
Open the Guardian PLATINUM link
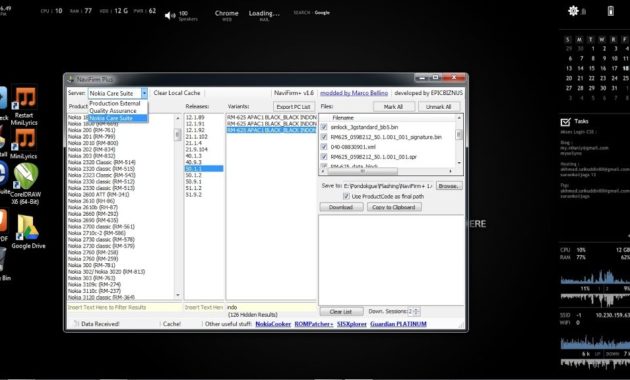click(398, 324)
